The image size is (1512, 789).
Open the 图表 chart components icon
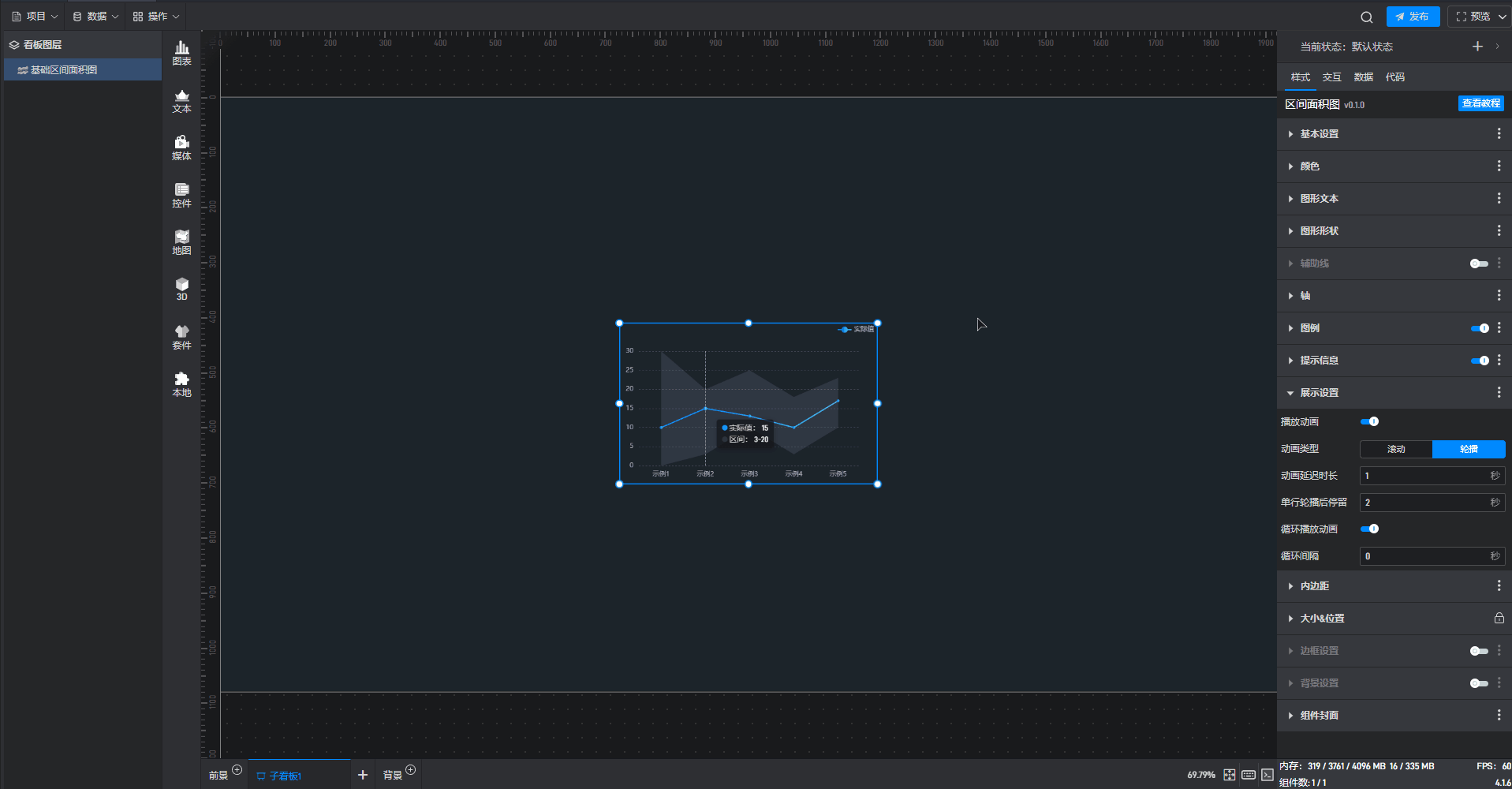(181, 53)
